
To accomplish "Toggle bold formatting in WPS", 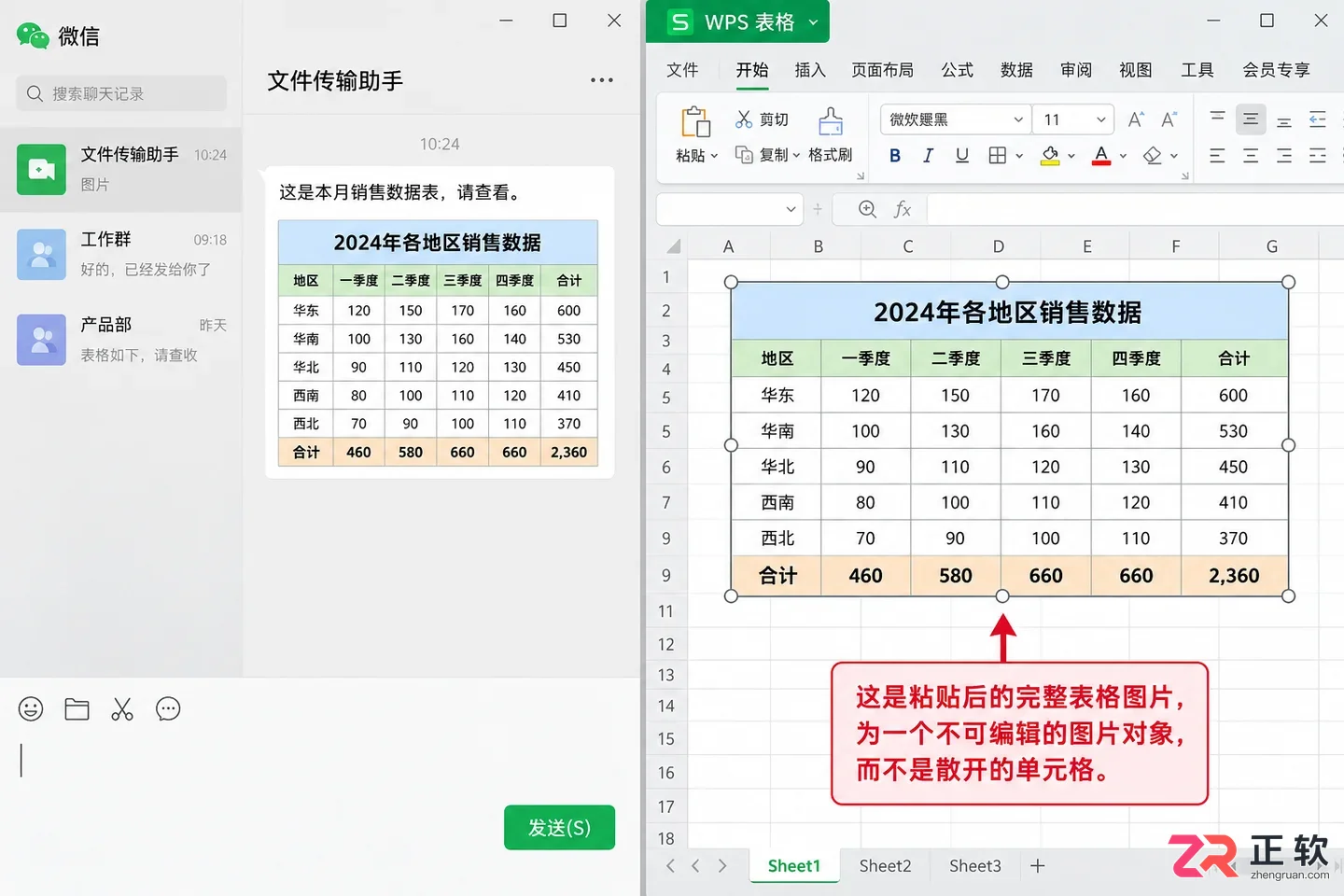I will [x=895, y=156].
